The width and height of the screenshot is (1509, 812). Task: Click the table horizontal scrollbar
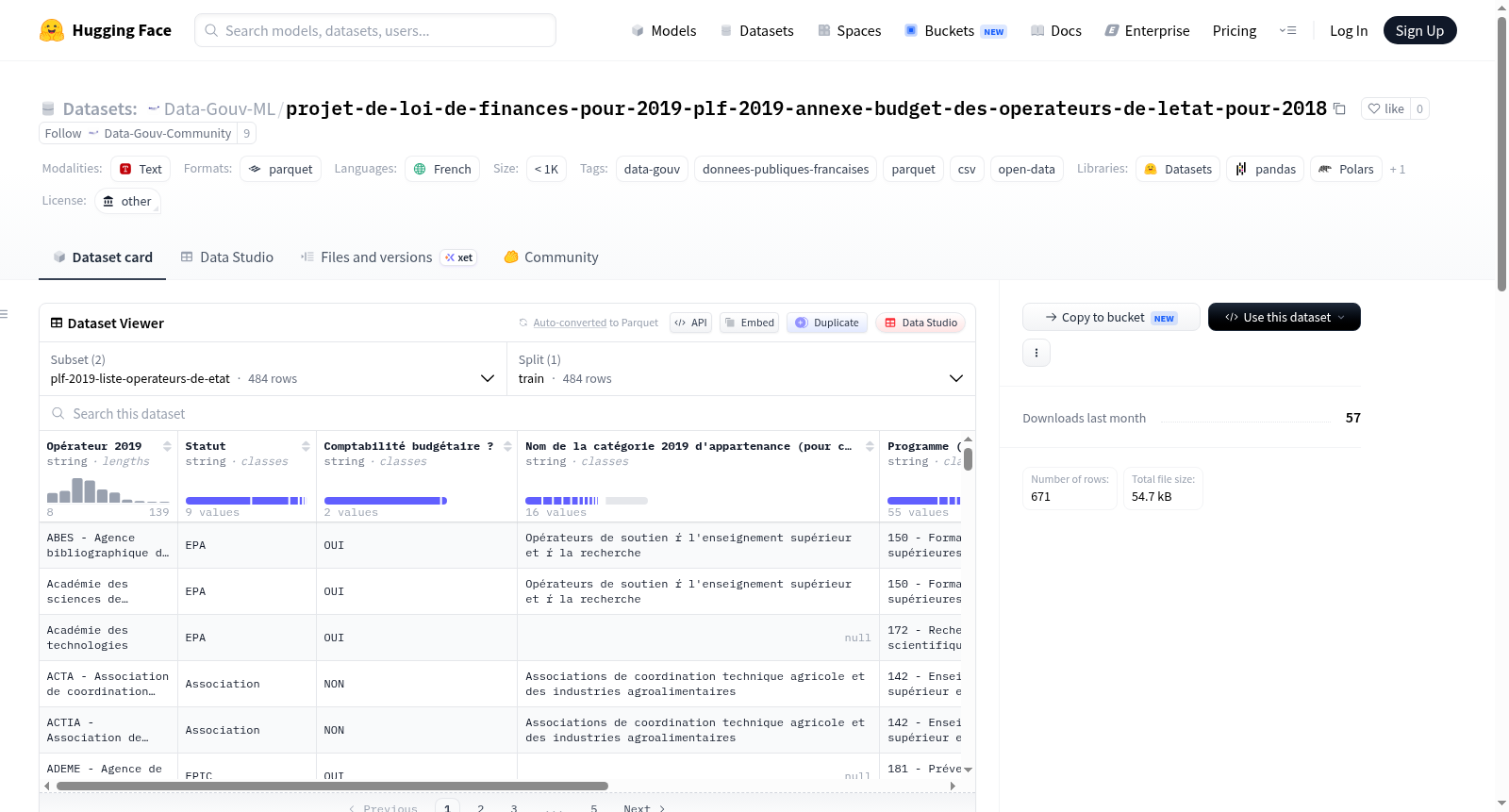click(332, 786)
